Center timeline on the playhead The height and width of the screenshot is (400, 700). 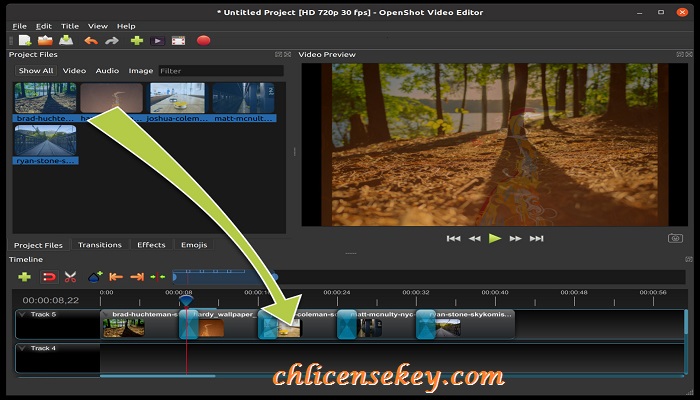(x=158, y=277)
